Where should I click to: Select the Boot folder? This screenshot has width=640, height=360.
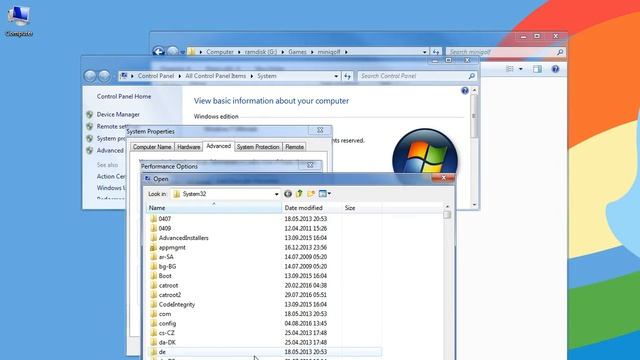[165, 276]
